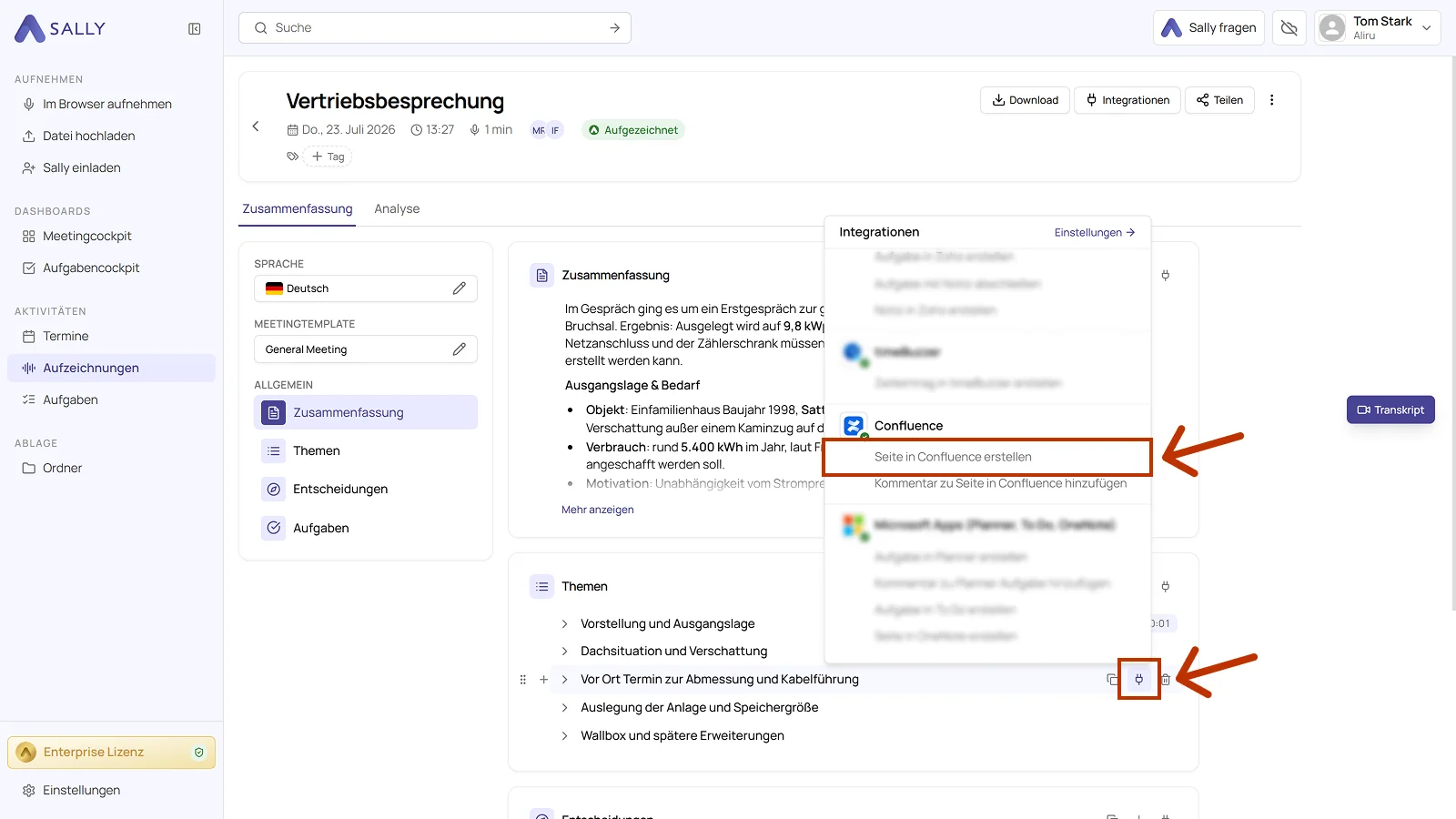Viewport: 1456px width, 819px height.
Task: Open Einstellungen link in Integrationen popup
Action: point(1095,232)
